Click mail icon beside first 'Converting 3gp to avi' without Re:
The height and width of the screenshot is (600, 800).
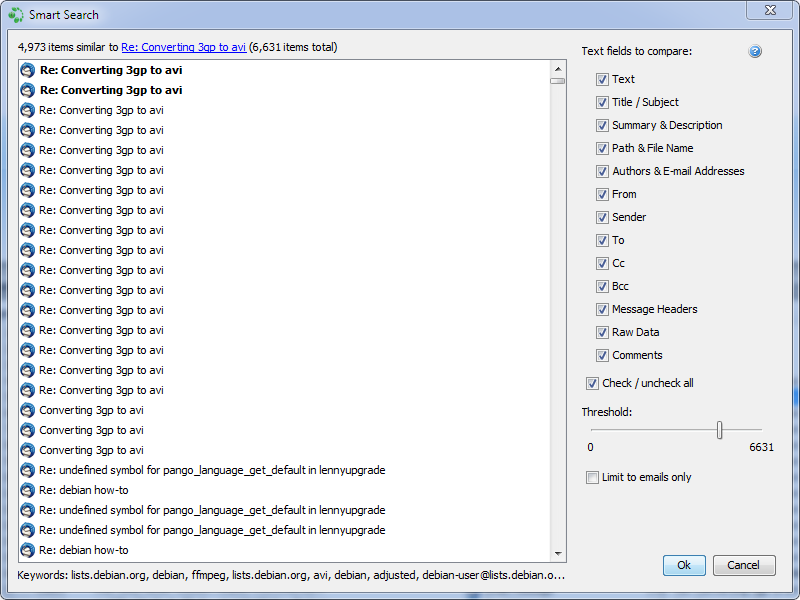28,410
